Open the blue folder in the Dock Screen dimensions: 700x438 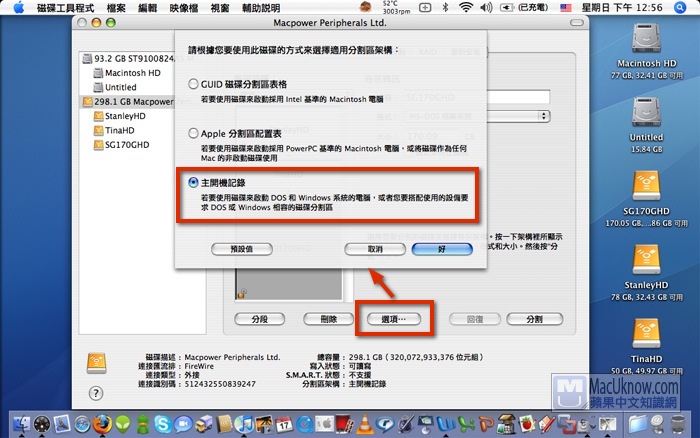pos(638,424)
